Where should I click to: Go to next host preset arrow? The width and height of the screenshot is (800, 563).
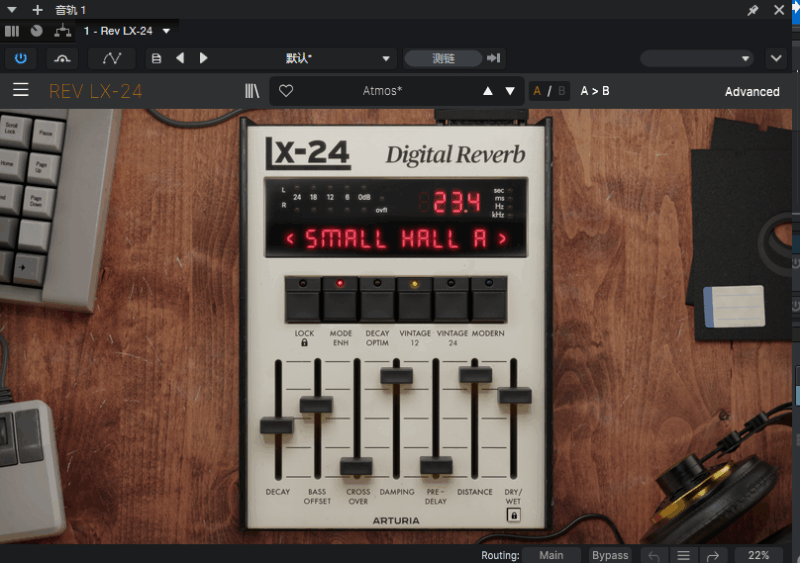click(203, 58)
